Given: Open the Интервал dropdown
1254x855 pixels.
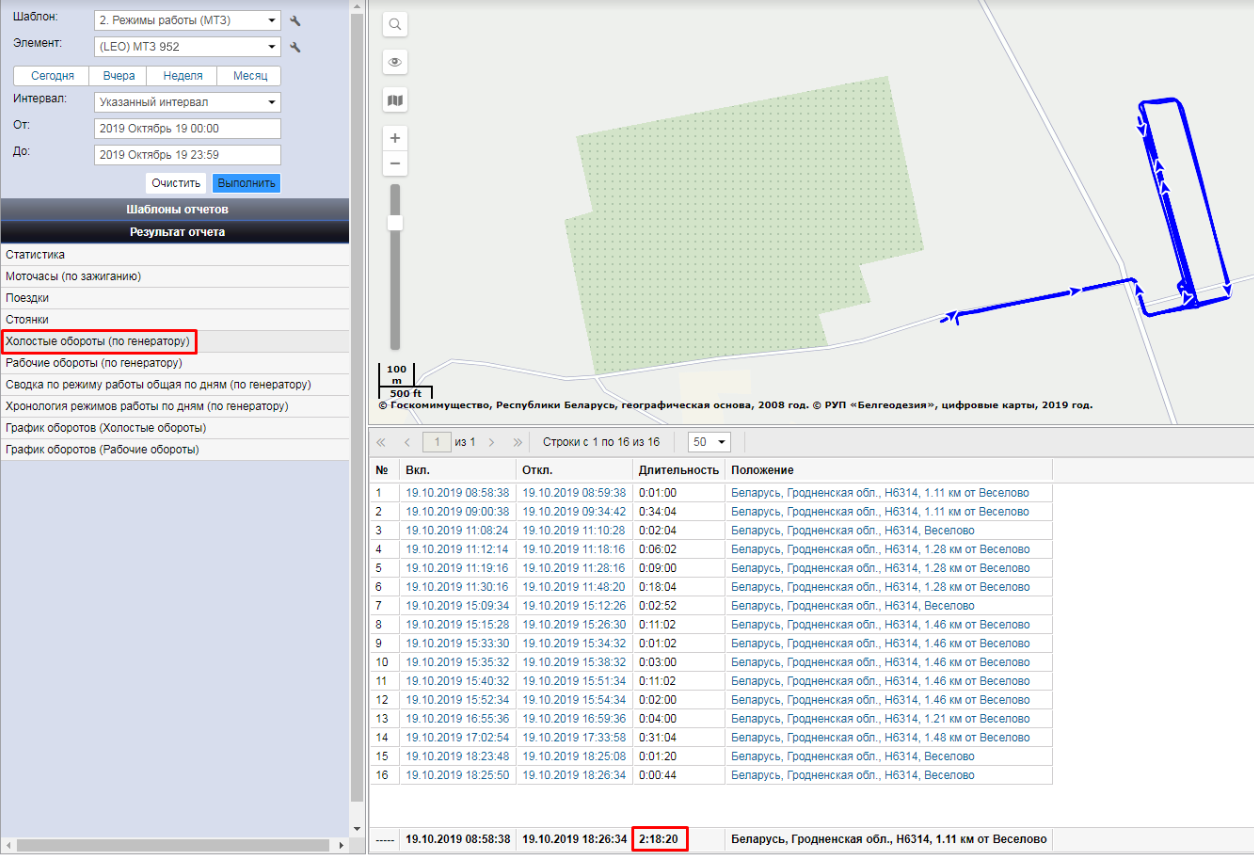Looking at the screenshot, I should (x=187, y=102).
